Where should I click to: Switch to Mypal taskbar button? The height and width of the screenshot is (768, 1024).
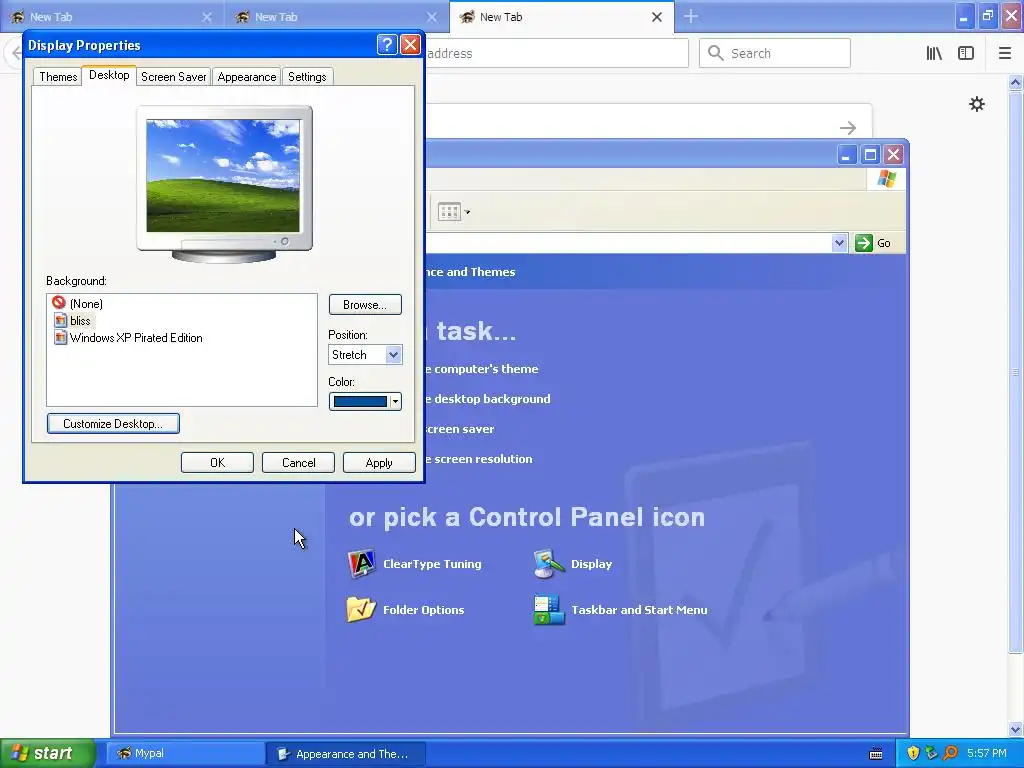[x=185, y=753]
